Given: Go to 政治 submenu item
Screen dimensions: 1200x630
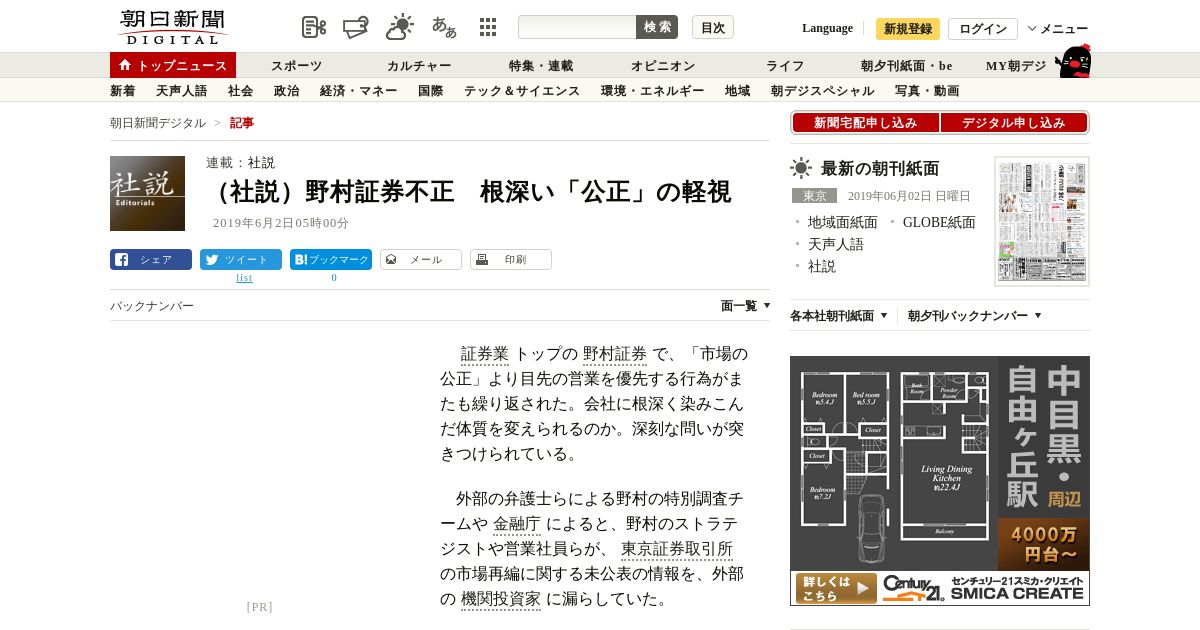Looking at the screenshot, I should coord(287,91).
